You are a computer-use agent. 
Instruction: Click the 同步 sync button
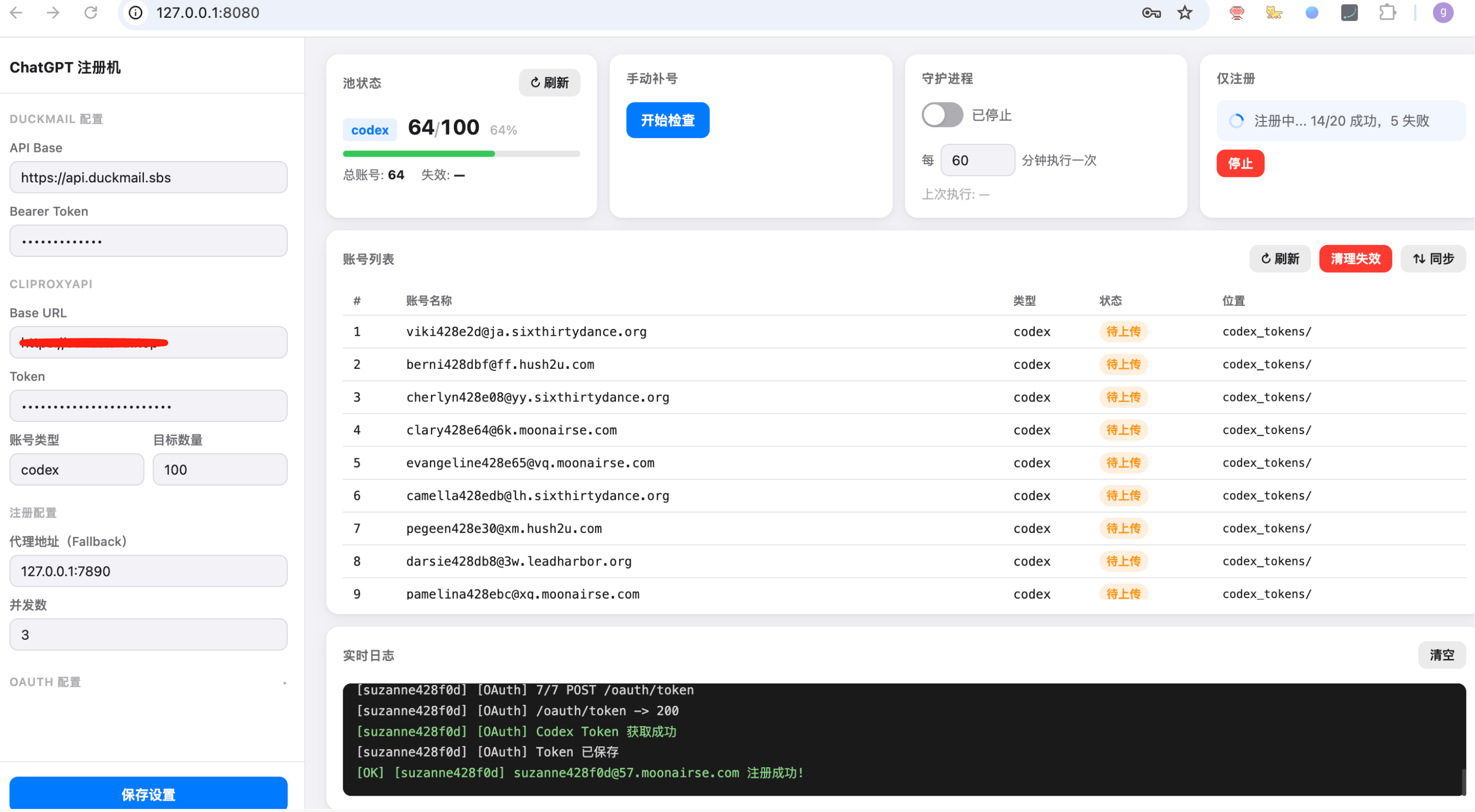click(1433, 259)
